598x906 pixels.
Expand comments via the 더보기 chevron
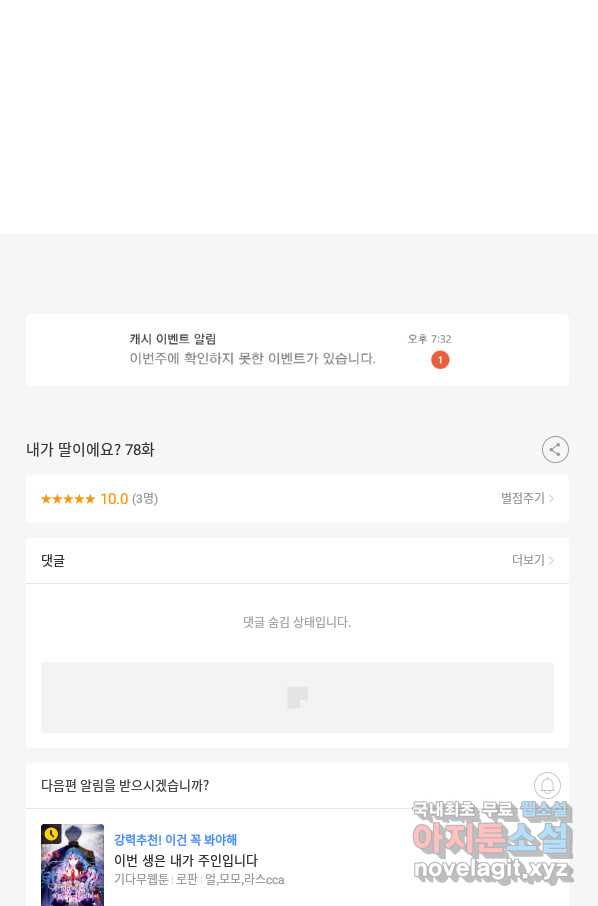point(533,560)
